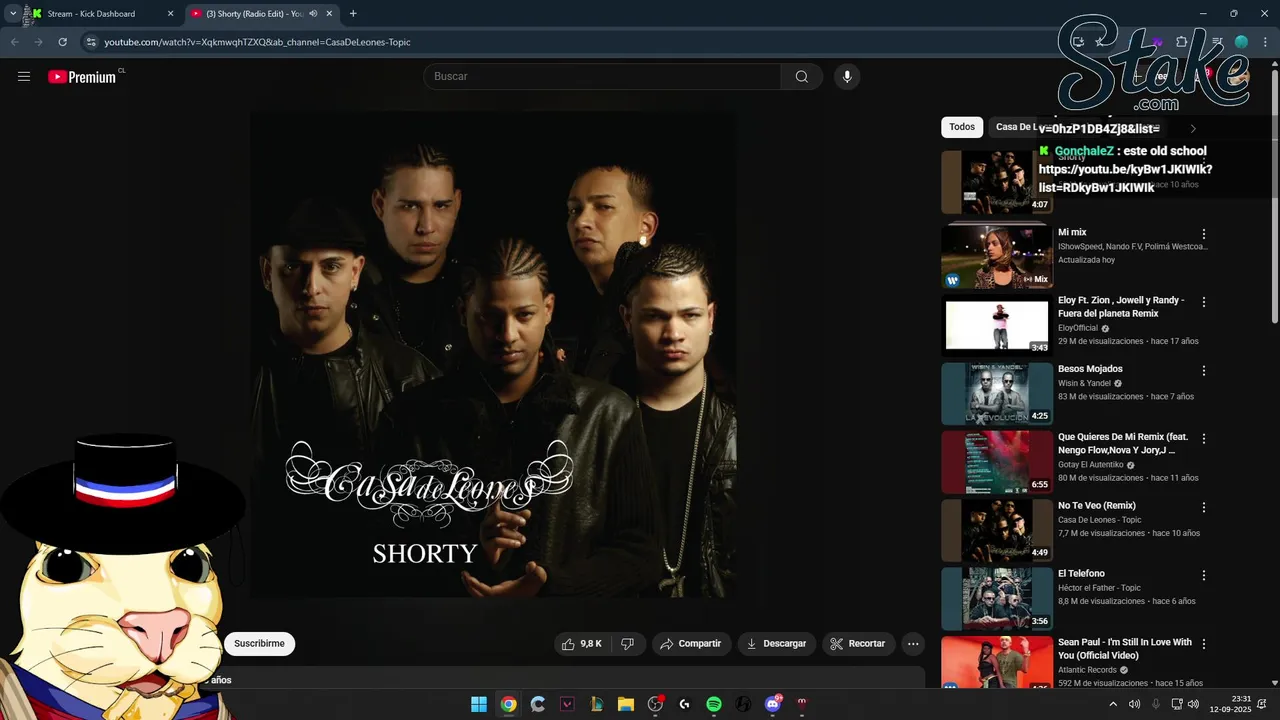Image resolution: width=1280 pixels, height=720 pixels.
Task: Open El Telefono video thumbnail
Action: [997, 599]
